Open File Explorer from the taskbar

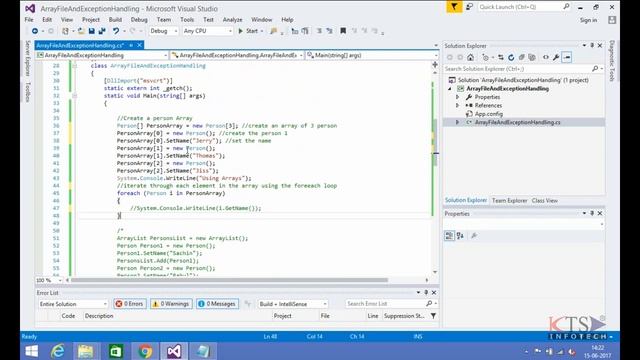click(86, 351)
